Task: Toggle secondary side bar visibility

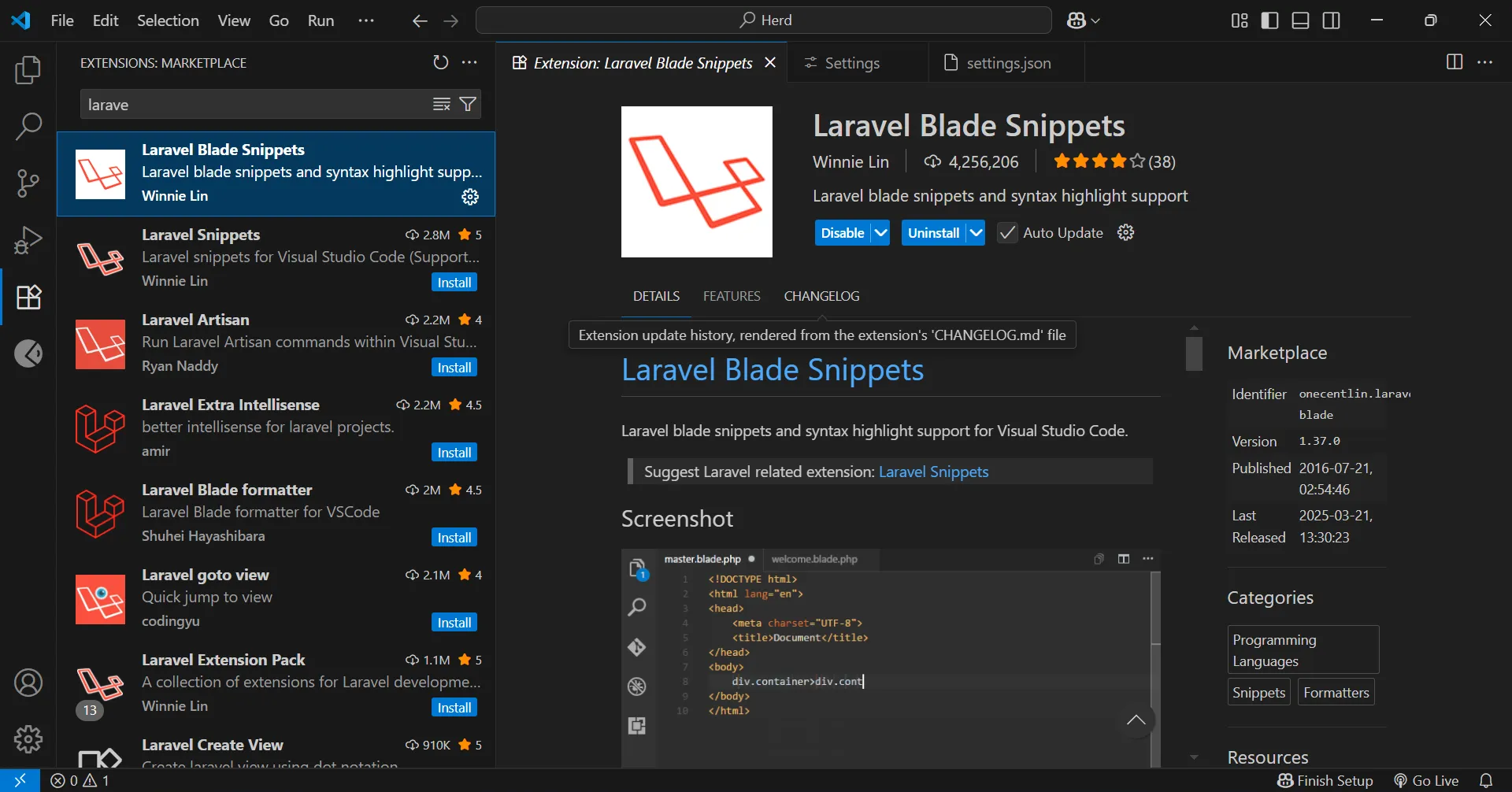Action: click(1332, 20)
